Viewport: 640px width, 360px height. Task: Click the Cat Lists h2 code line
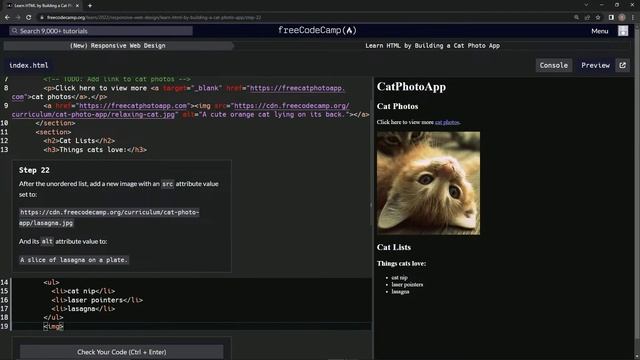tap(79, 140)
